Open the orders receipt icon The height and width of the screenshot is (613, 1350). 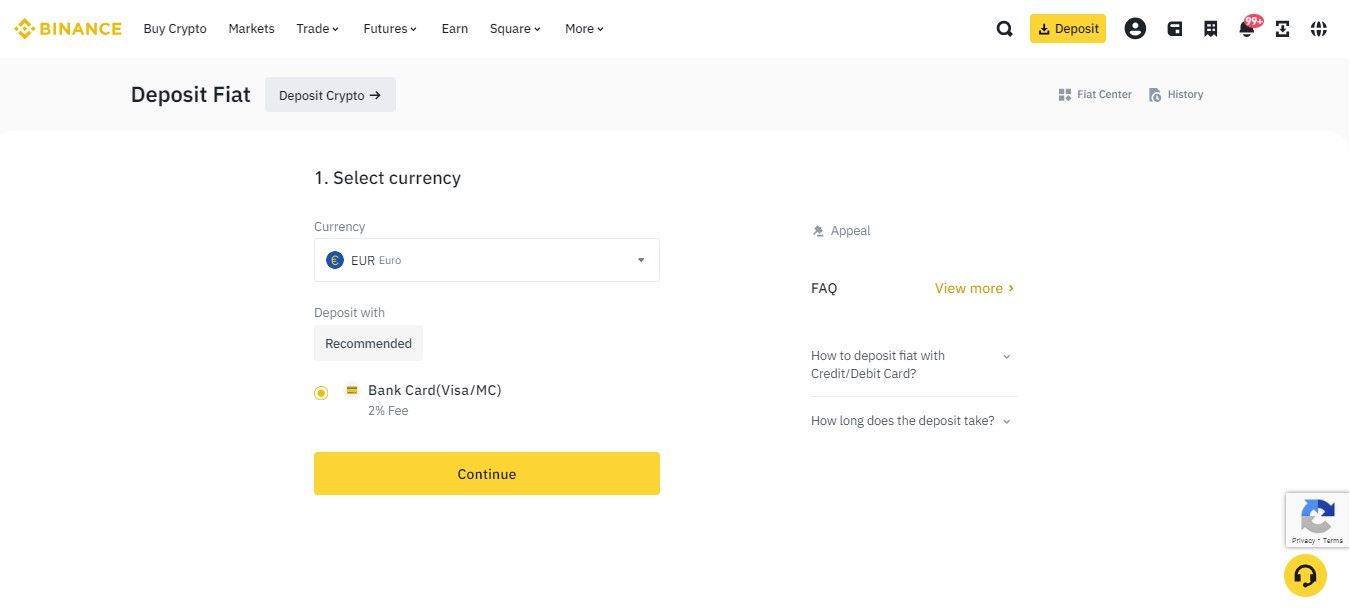(1210, 29)
